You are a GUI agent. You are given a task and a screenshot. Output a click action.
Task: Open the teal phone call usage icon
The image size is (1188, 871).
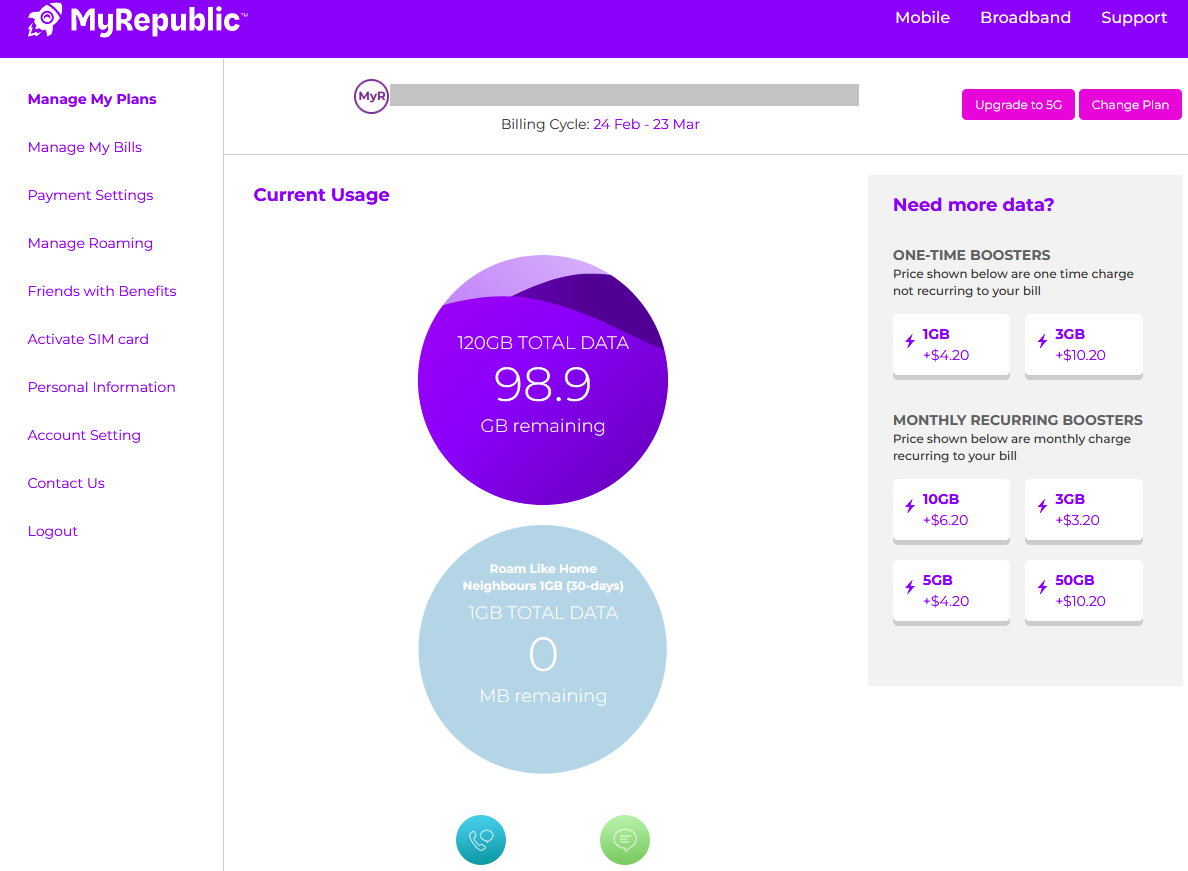pos(481,840)
